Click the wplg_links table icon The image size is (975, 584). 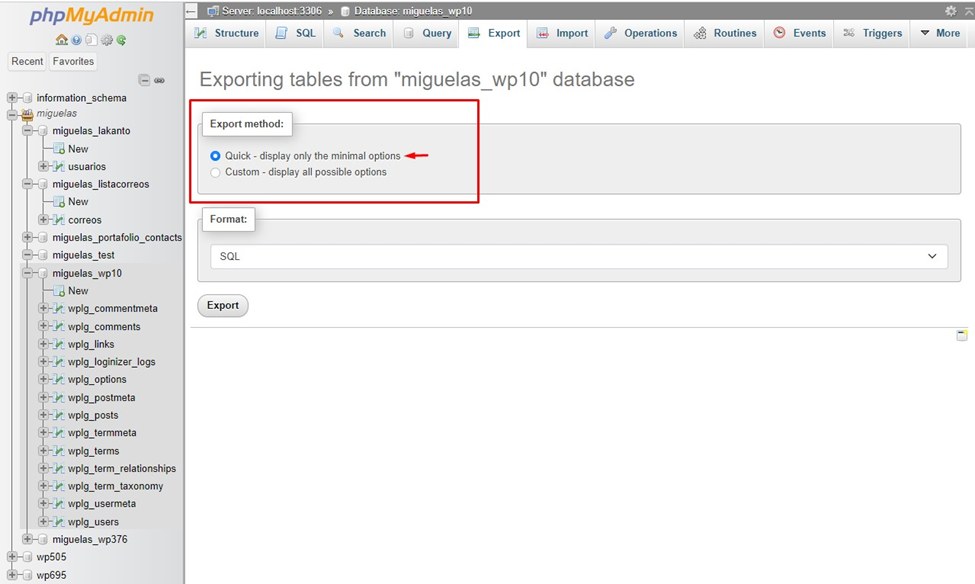[59, 344]
